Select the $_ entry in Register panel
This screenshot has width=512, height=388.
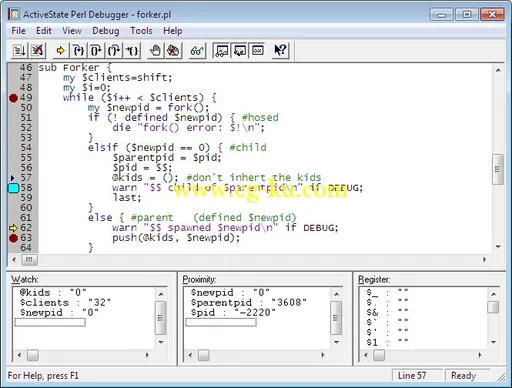click(387, 293)
